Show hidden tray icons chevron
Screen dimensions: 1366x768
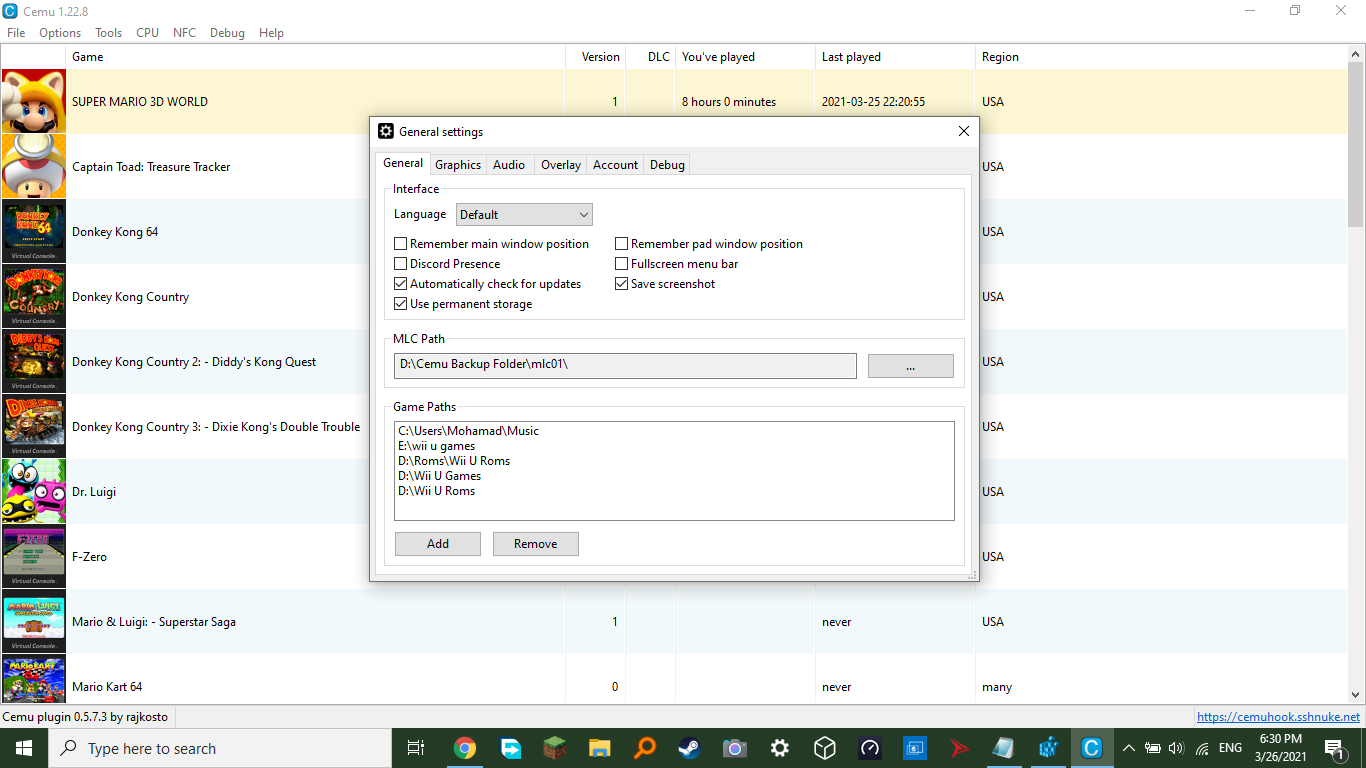tap(1129, 748)
